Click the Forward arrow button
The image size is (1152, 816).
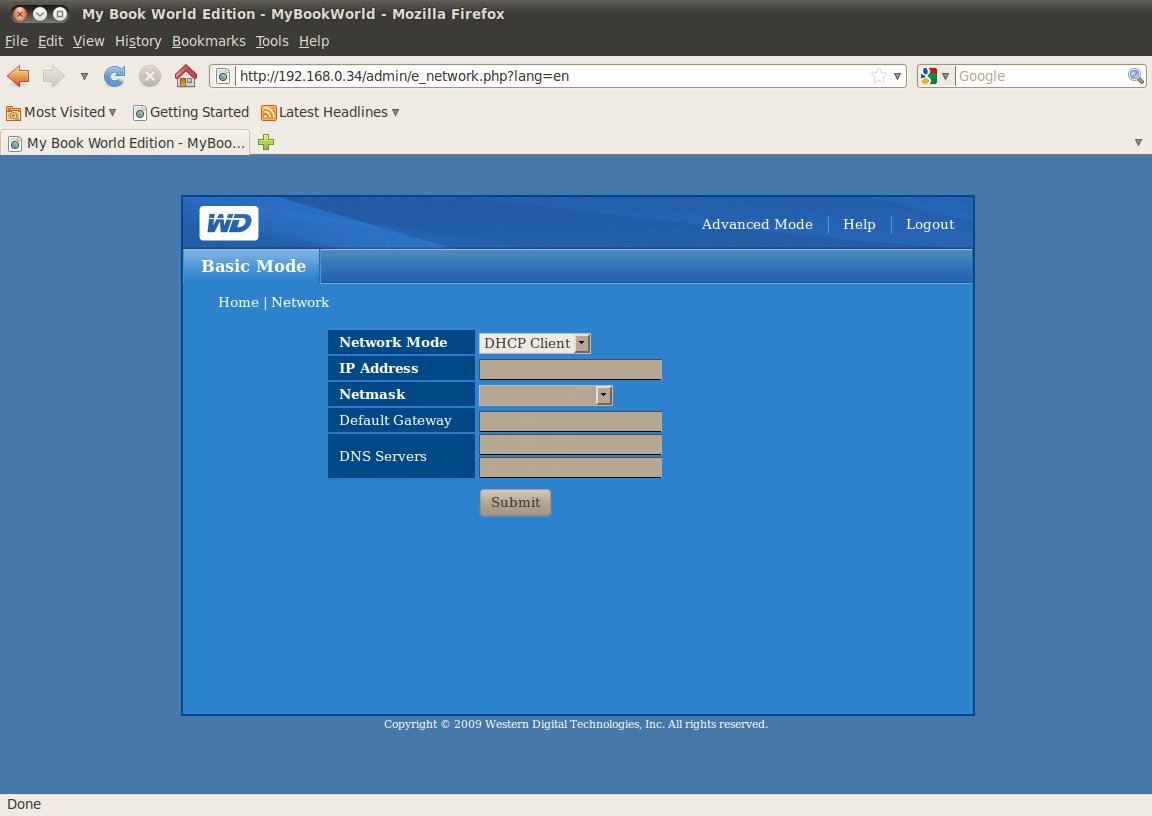coord(53,76)
